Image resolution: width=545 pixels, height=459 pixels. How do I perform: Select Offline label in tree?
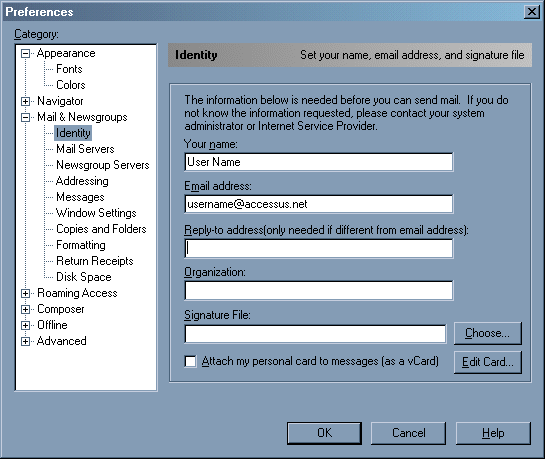pyautogui.click(x=52, y=325)
